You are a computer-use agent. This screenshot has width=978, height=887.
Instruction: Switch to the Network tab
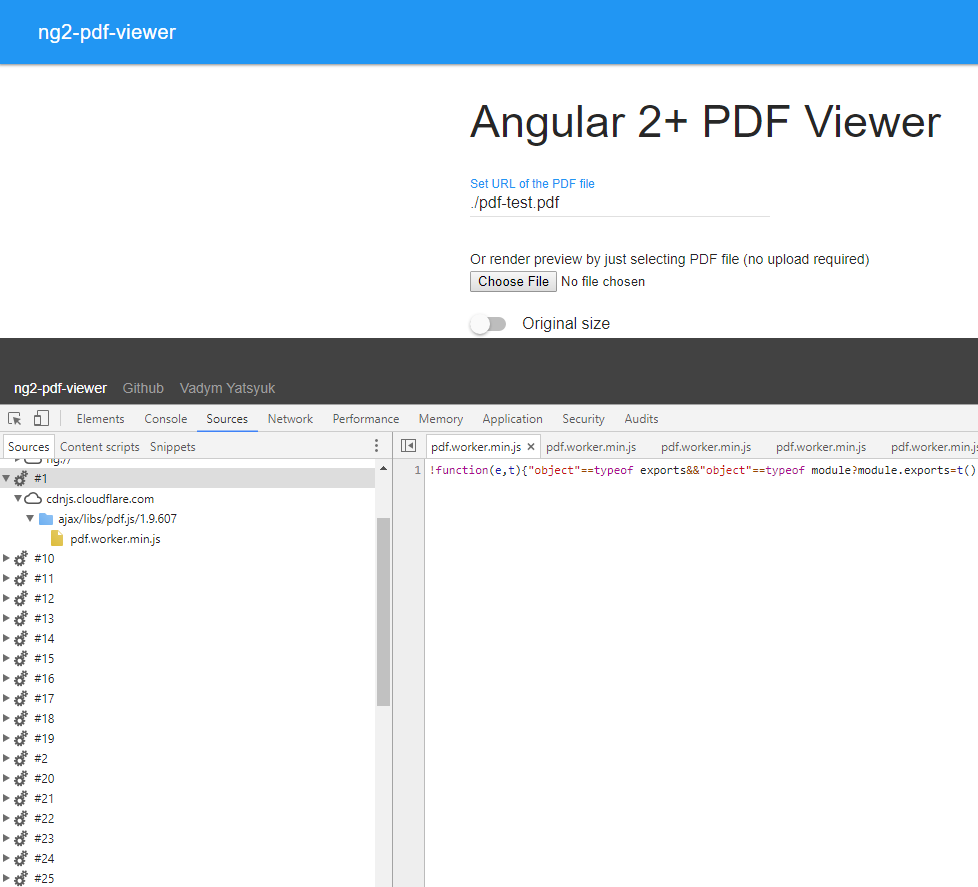click(290, 418)
